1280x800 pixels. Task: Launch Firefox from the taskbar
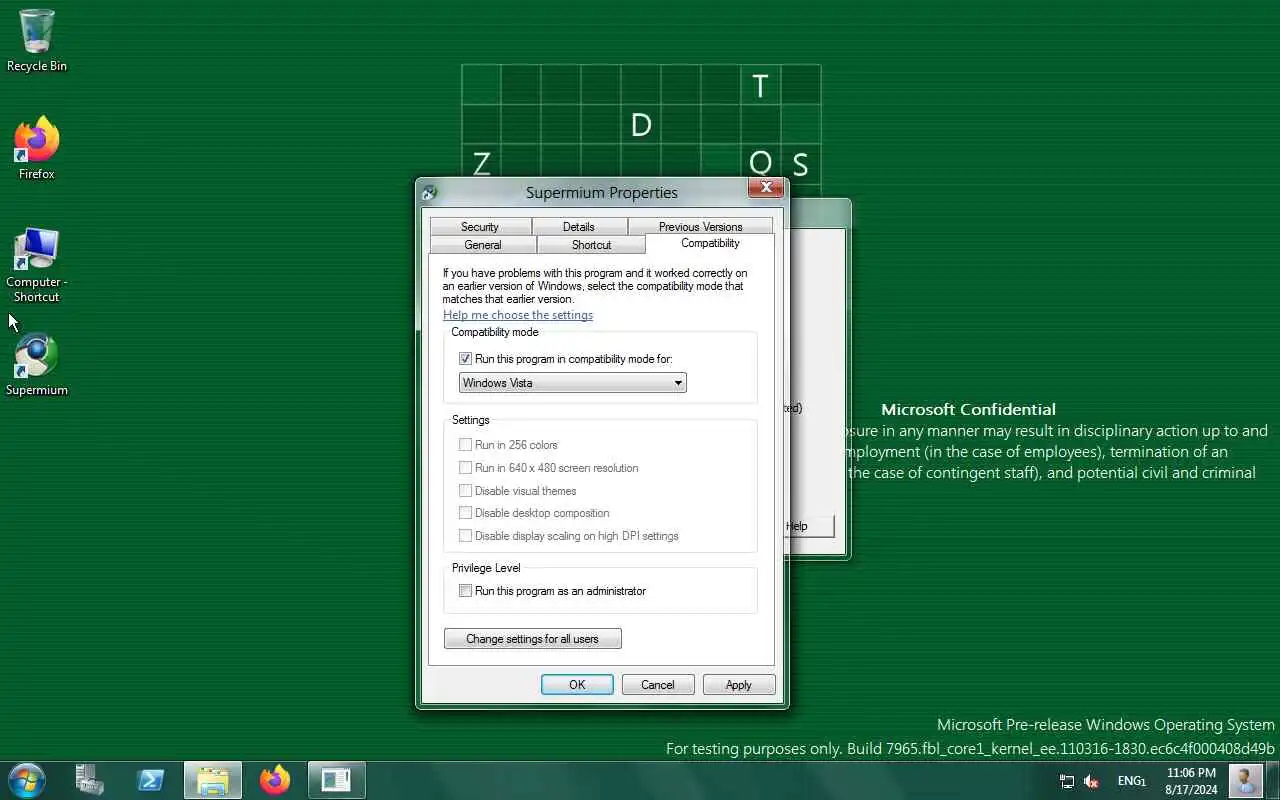coord(275,780)
